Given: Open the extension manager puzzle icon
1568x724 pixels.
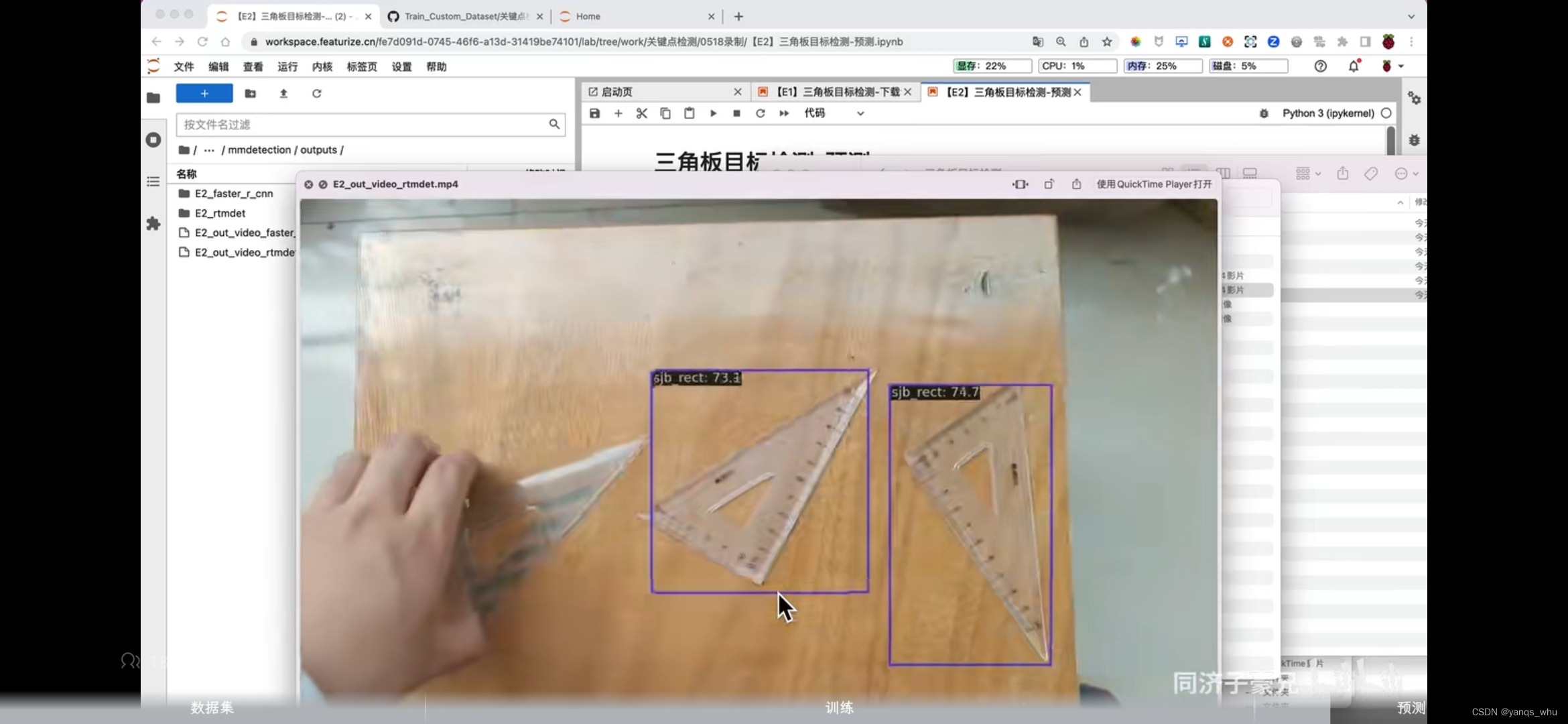Looking at the screenshot, I should (153, 223).
